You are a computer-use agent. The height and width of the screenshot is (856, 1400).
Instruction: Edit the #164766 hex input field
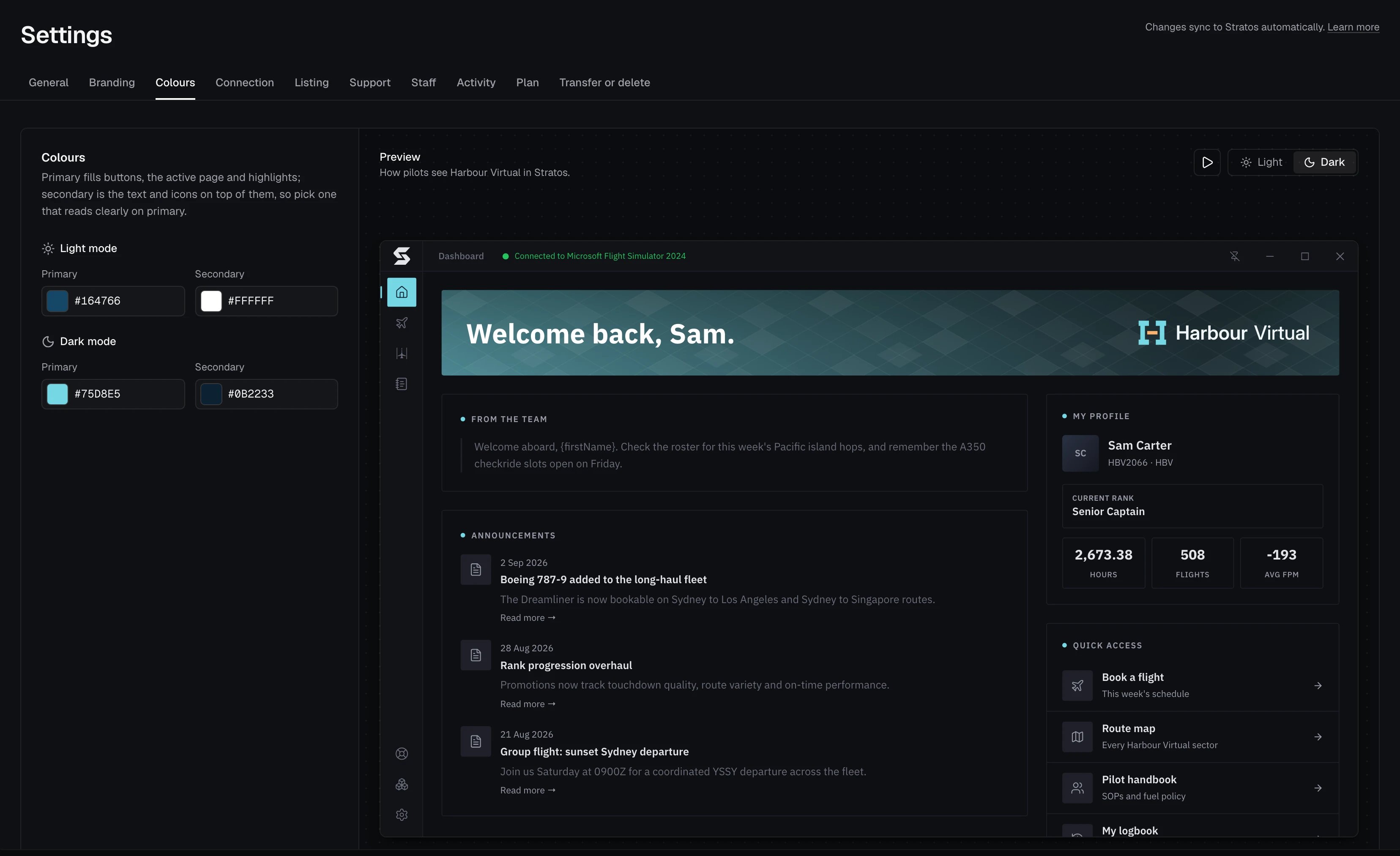(113, 301)
